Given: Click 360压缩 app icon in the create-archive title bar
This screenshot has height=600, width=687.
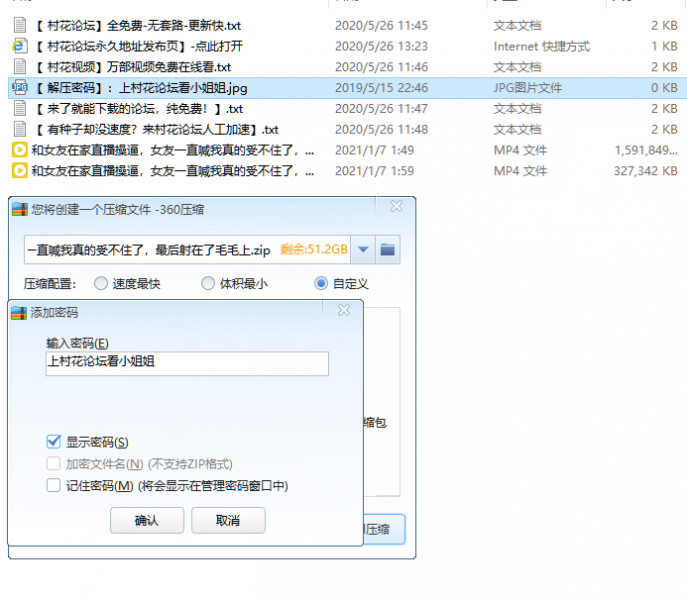Looking at the screenshot, I should (x=19, y=209).
